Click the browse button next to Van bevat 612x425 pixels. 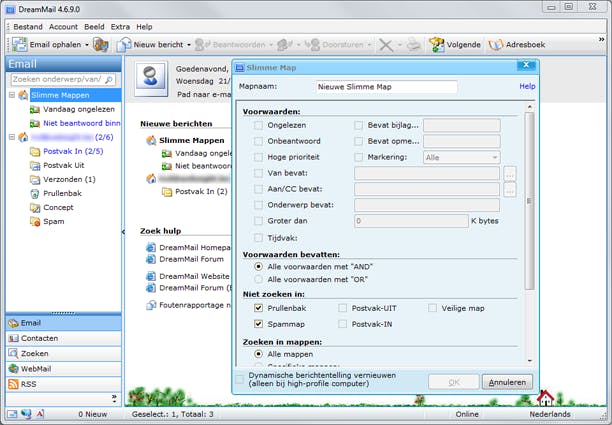click(x=510, y=174)
